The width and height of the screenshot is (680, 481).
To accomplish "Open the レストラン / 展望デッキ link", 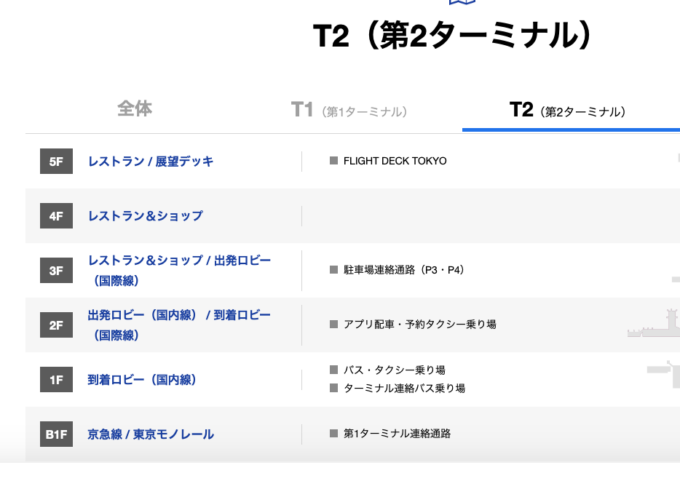I will pyautogui.click(x=150, y=161).
